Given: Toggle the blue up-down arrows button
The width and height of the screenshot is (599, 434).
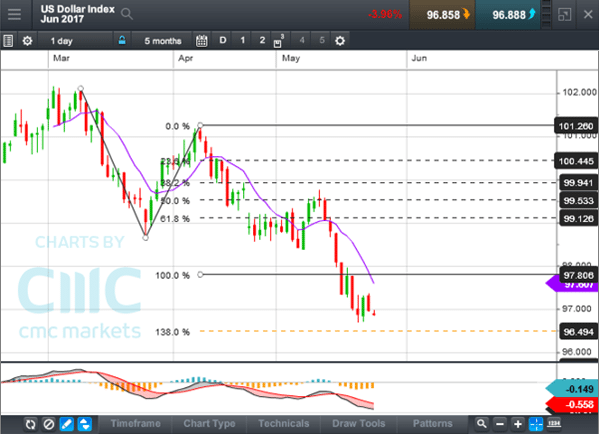Looking at the screenshot, I should (85, 424).
